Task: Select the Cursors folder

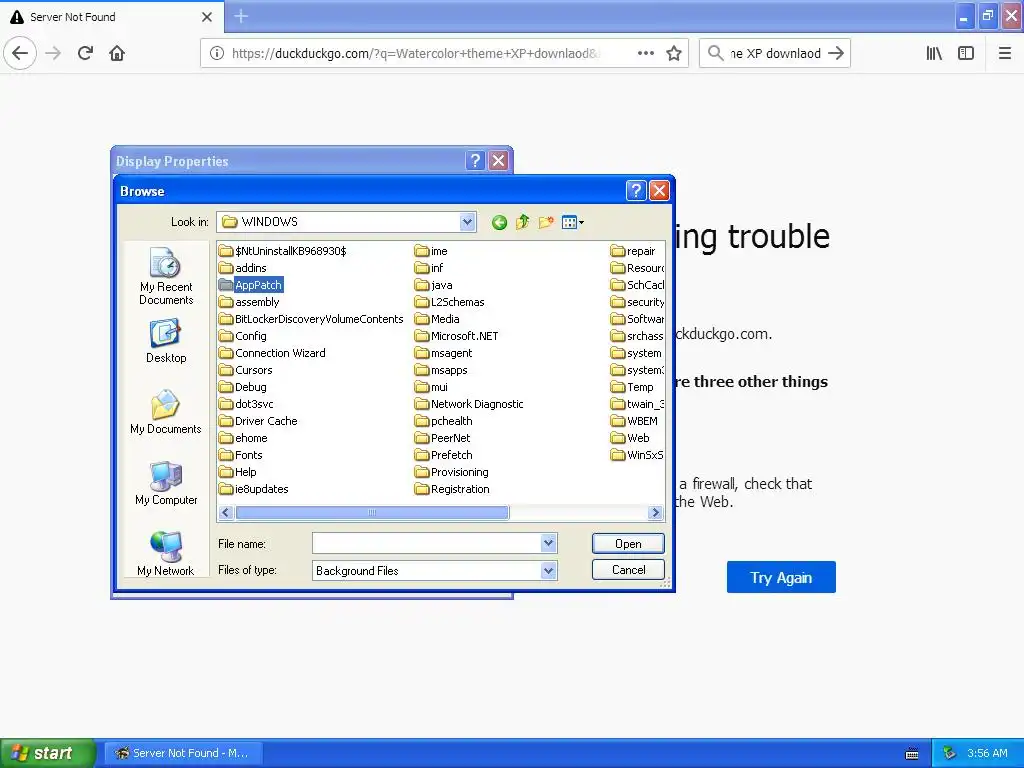Action: 246,370
